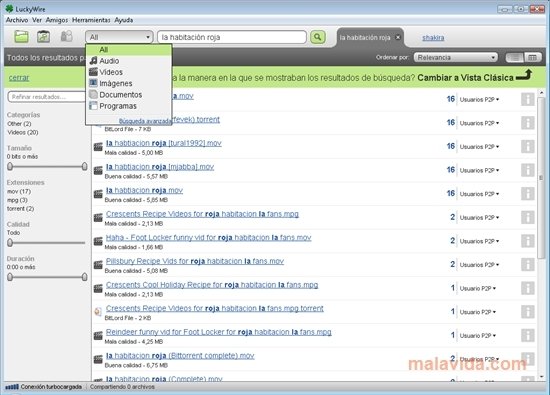
Task: Open the Amigos menu
Action: (x=57, y=20)
